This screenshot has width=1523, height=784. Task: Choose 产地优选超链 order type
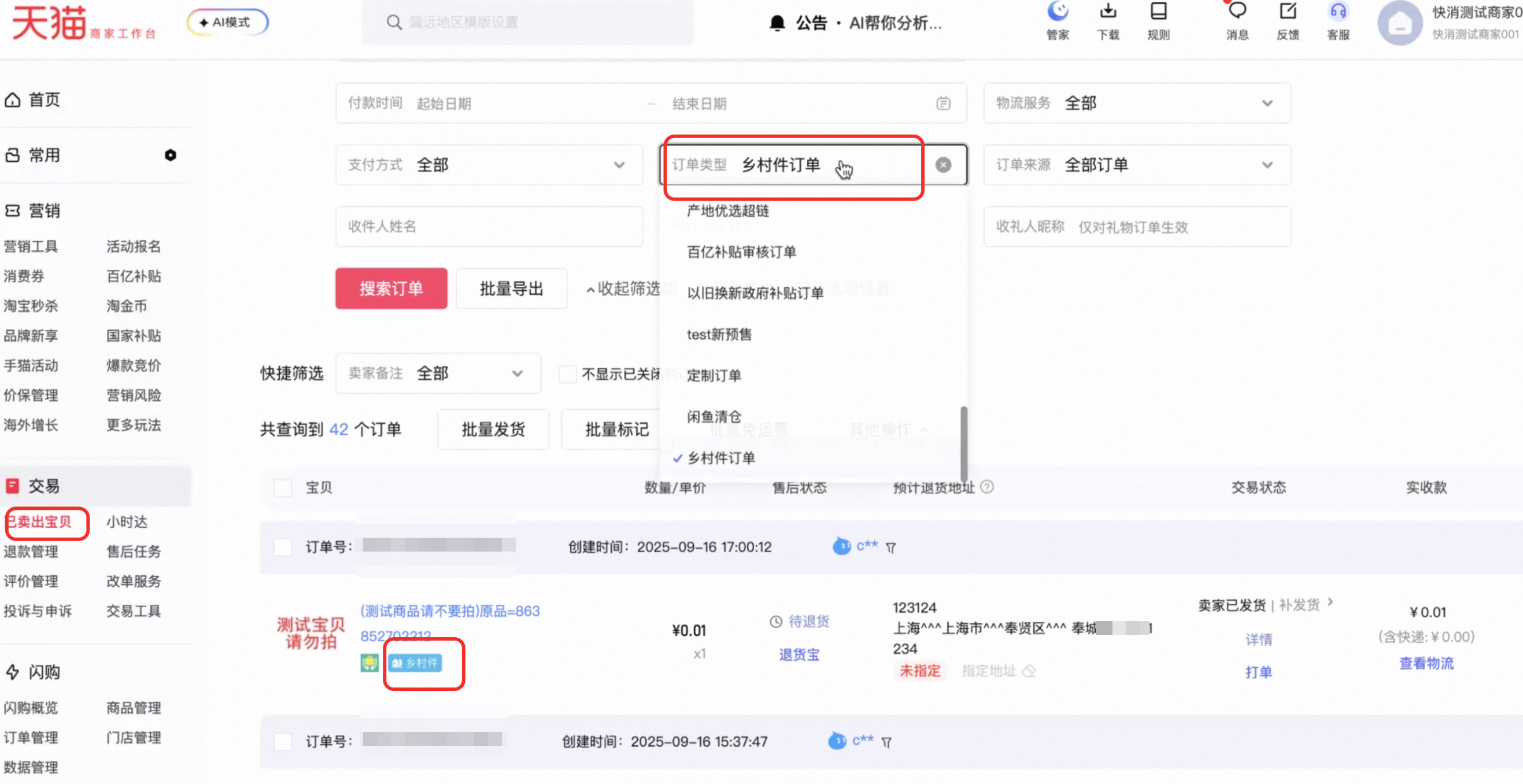(x=728, y=211)
